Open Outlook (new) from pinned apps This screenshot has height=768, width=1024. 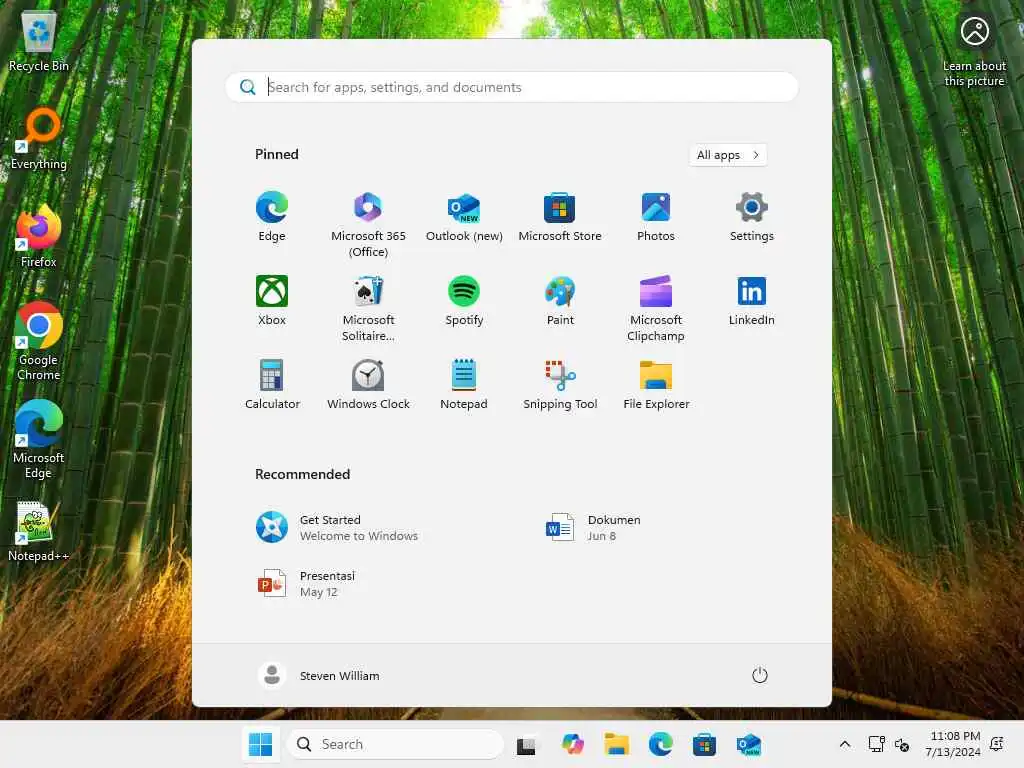[464, 217]
